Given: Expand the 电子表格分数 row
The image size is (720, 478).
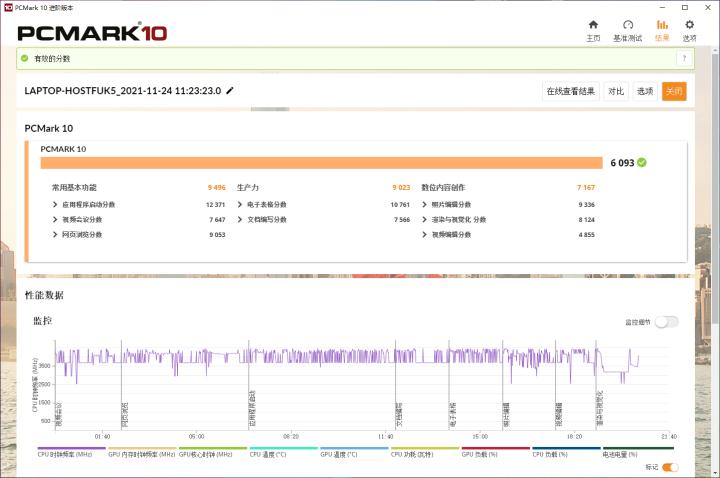Looking at the screenshot, I should pos(240,204).
